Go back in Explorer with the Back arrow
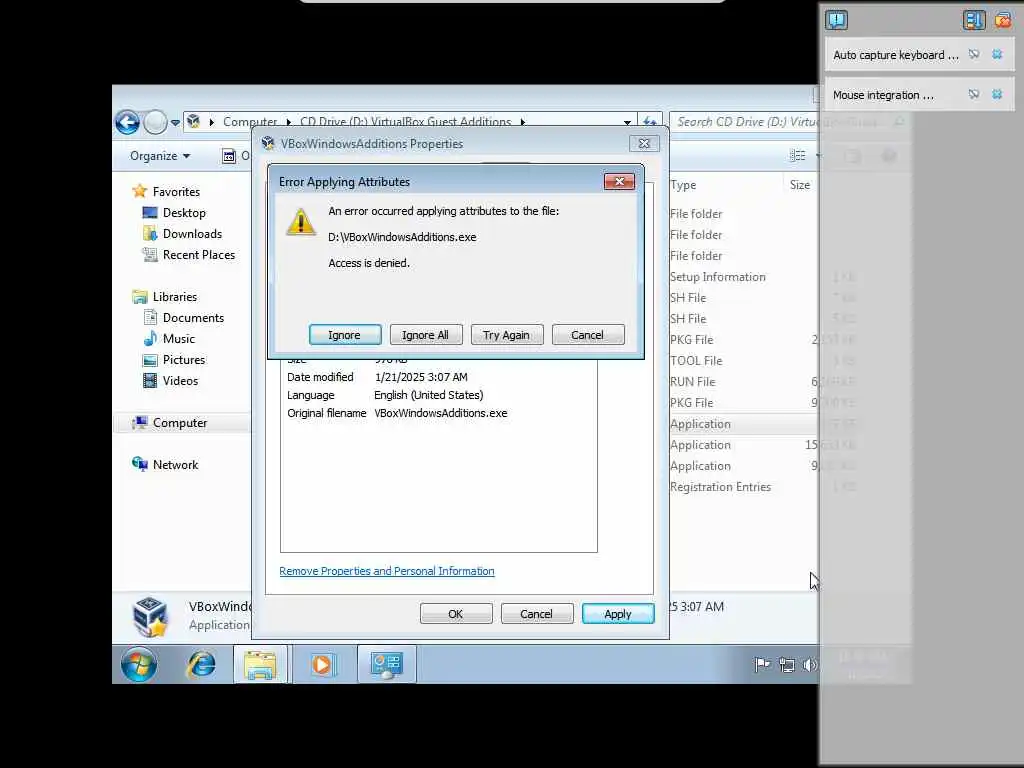The height and width of the screenshot is (768, 1024). 128,122
